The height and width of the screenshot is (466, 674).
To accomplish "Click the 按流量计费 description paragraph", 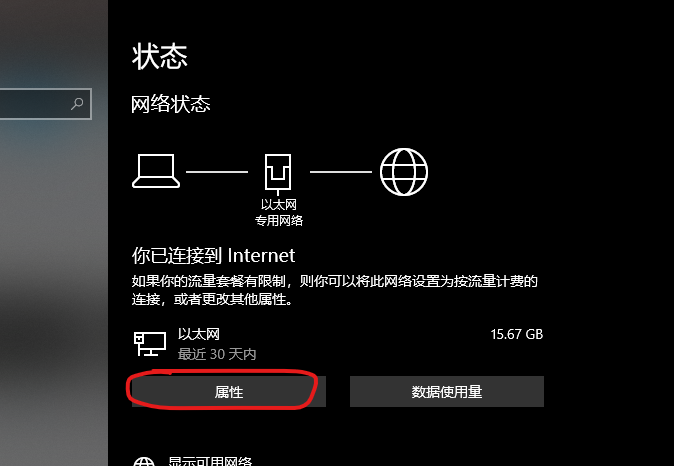I will (335, 290).
